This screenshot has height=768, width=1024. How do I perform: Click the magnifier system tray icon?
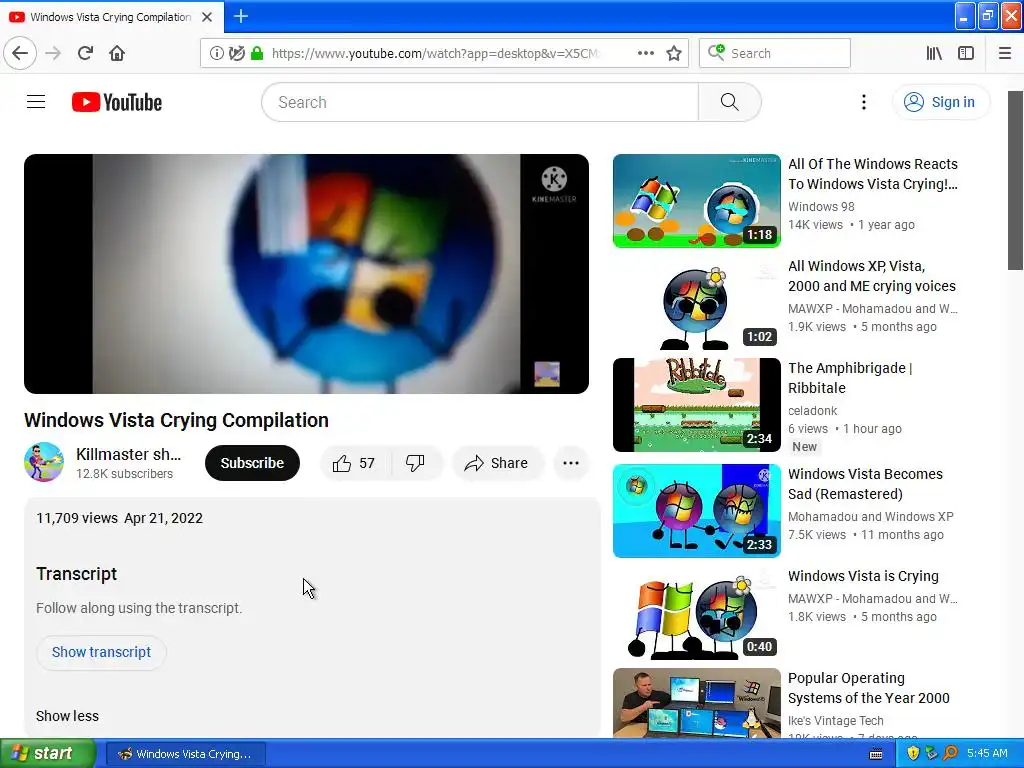point(950,753)
